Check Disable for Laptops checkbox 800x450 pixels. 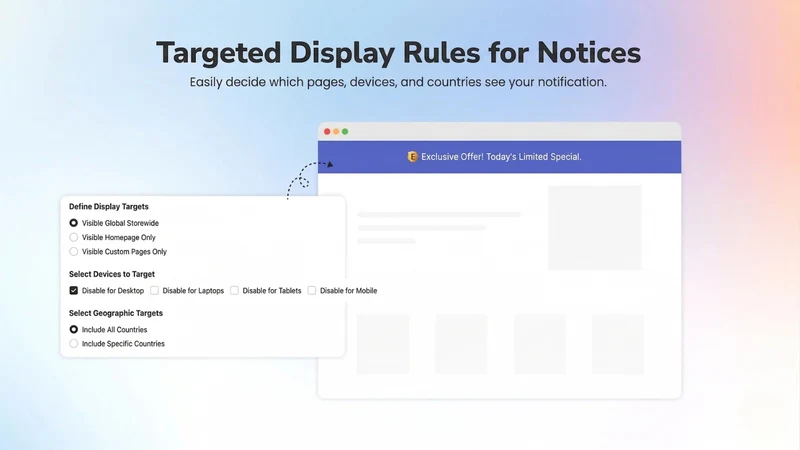[x=154, y=290]
